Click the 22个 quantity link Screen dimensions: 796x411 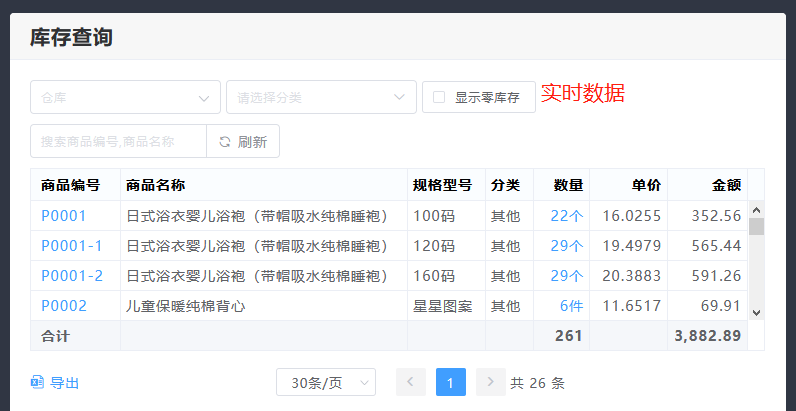tap(566, 216)
